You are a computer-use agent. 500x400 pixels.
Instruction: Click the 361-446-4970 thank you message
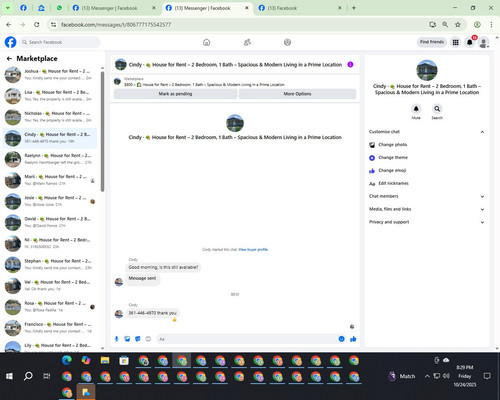click(x=153, y=313)
